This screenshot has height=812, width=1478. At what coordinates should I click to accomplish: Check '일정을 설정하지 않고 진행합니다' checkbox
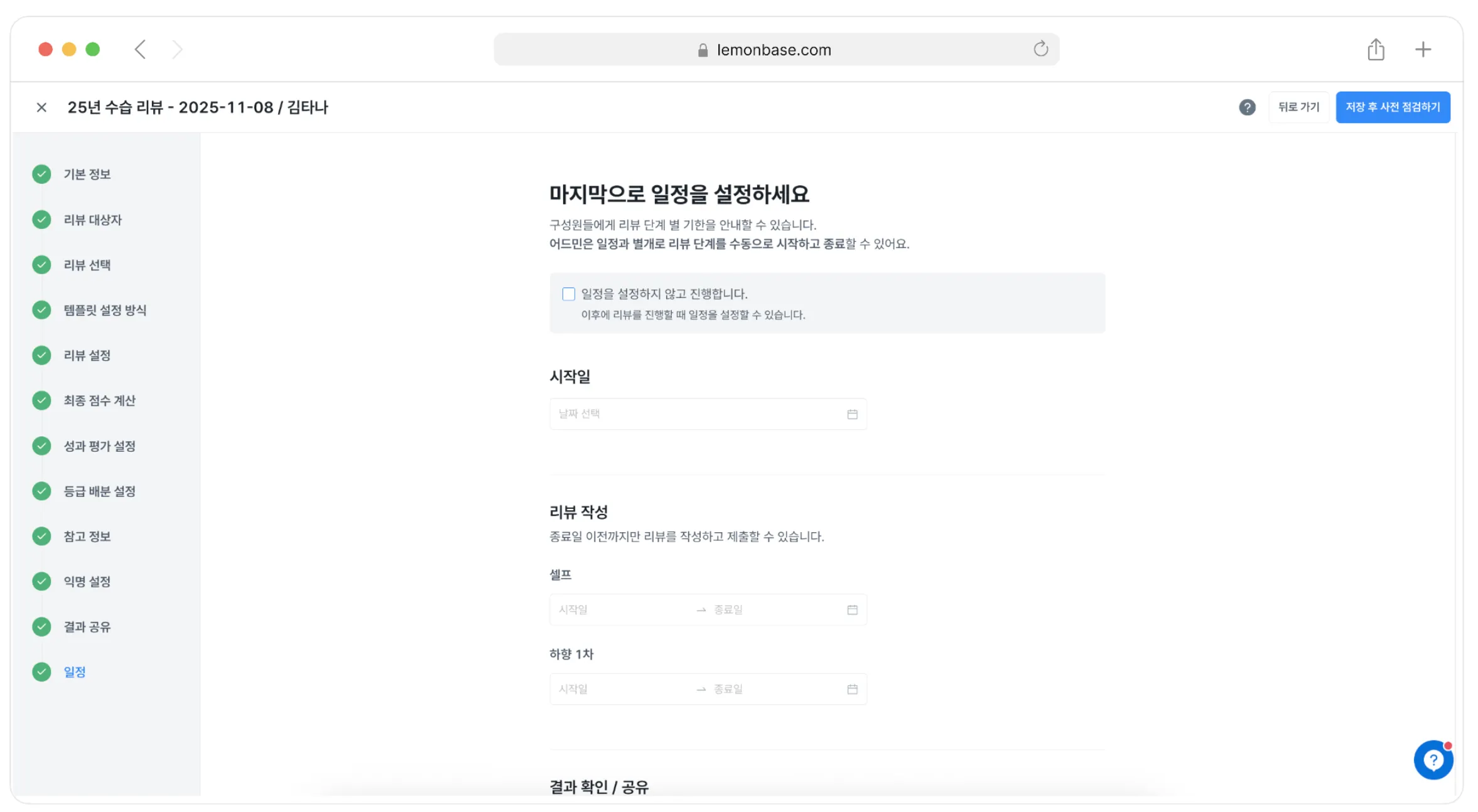tap(568, 294)
